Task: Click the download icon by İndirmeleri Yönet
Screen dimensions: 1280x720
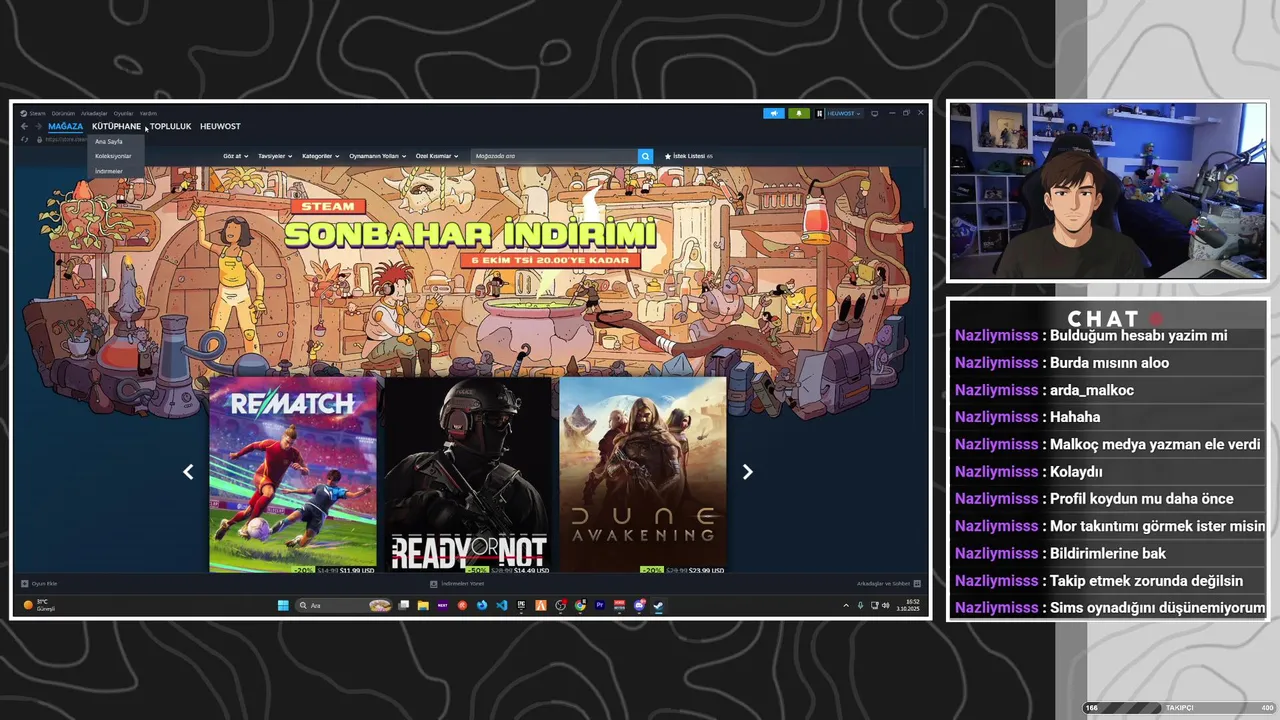Action: tap(433, 583)
